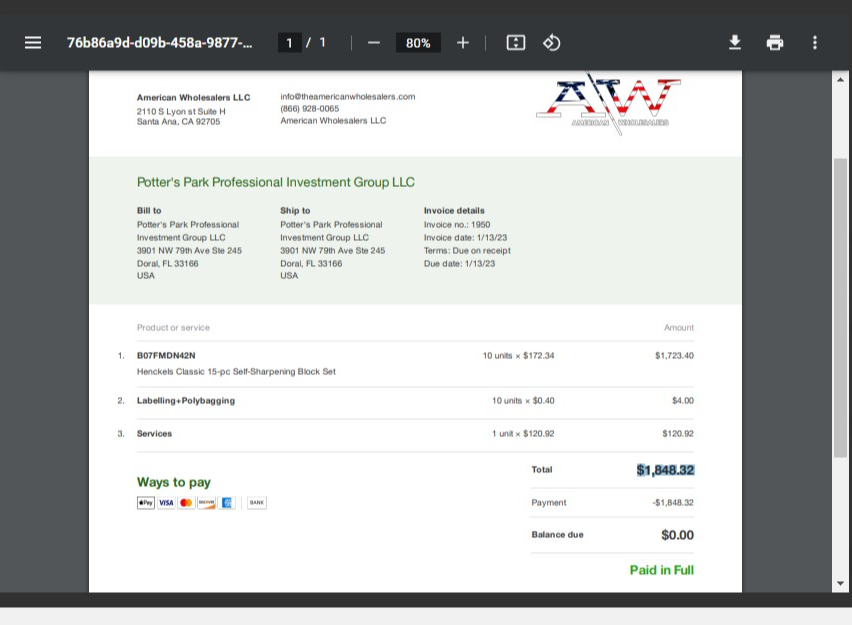Click the $1,723.40 amount
The width and height of the screenshot is (852, 625).
[x=674, y=355]
